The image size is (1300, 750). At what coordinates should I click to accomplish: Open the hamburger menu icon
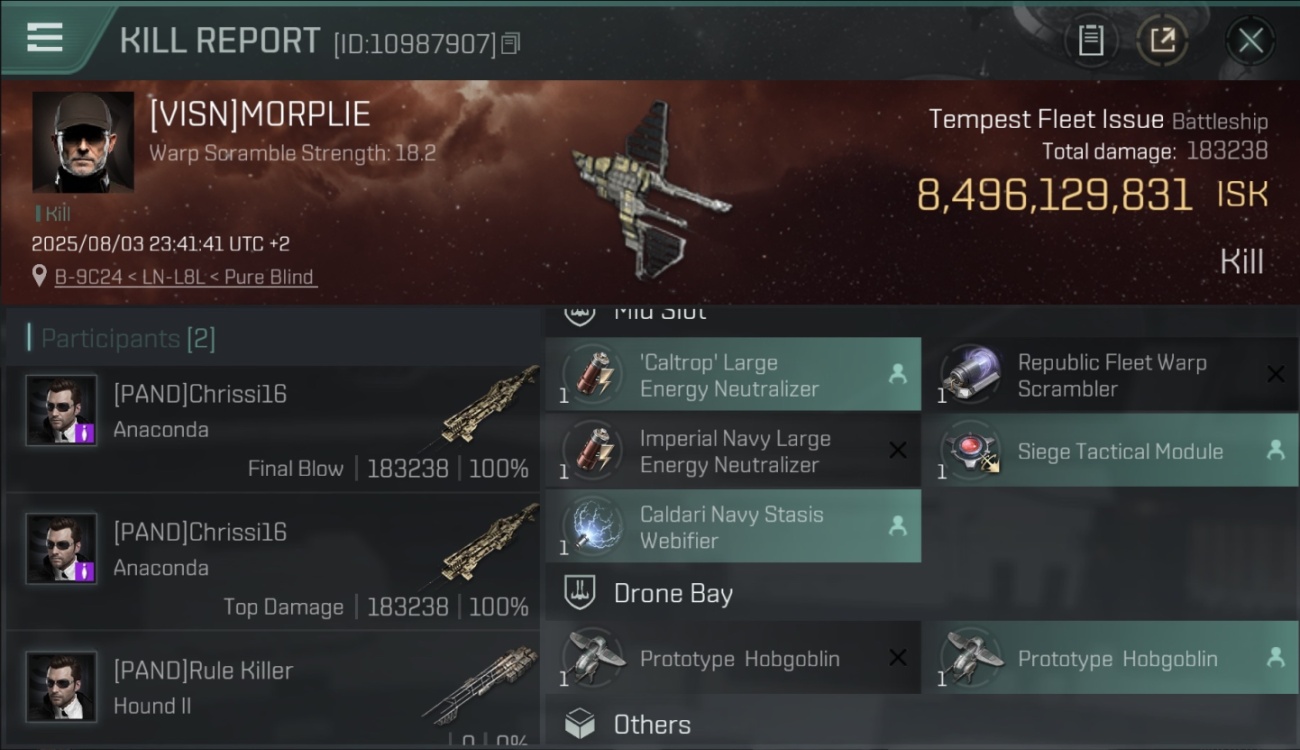click(45, 38)
